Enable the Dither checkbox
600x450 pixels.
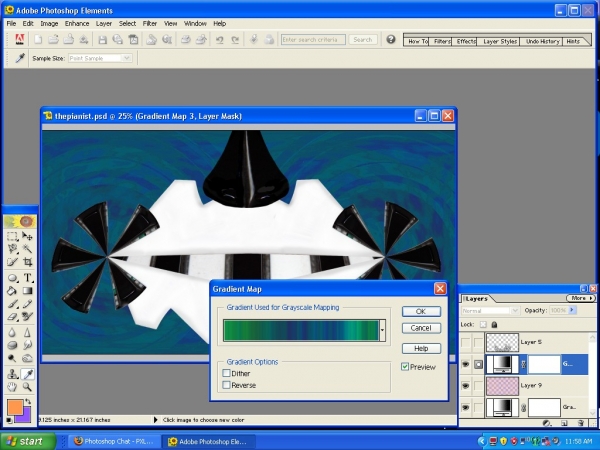226,373
